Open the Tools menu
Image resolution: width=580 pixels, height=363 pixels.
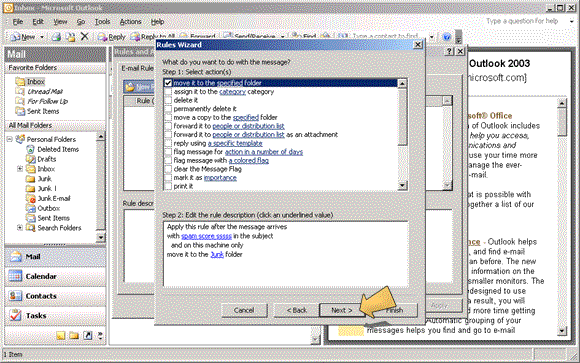(102, 22)
